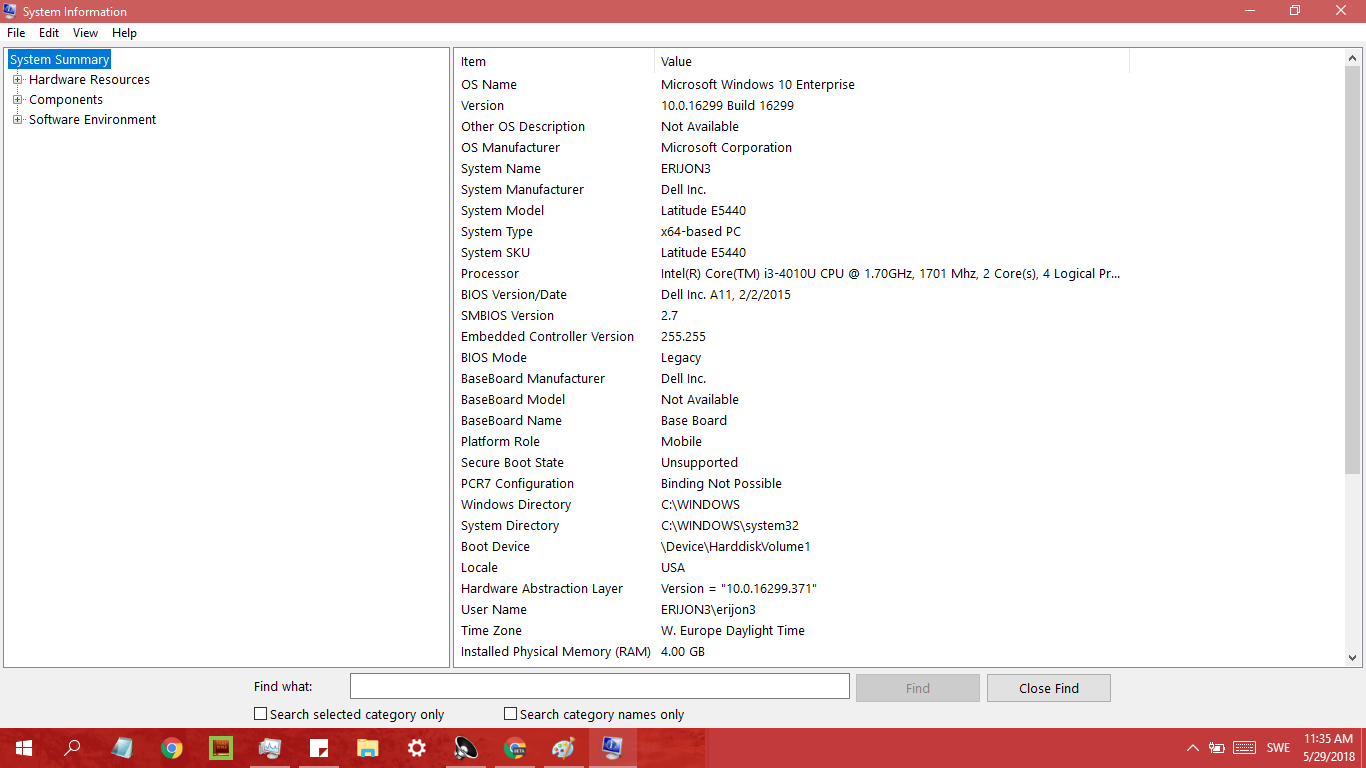Select the W. Europe Daylight Time value
The height and width of the screenshot is (768, 1366).
(733, 631)
